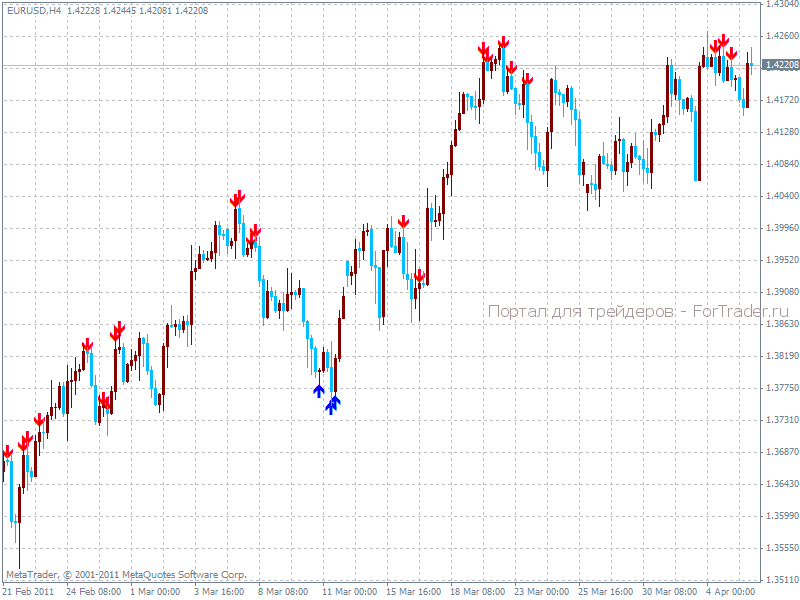Click the lowest blue arrow near 11 Mar
800x600 pixels.
click(330, 408)
